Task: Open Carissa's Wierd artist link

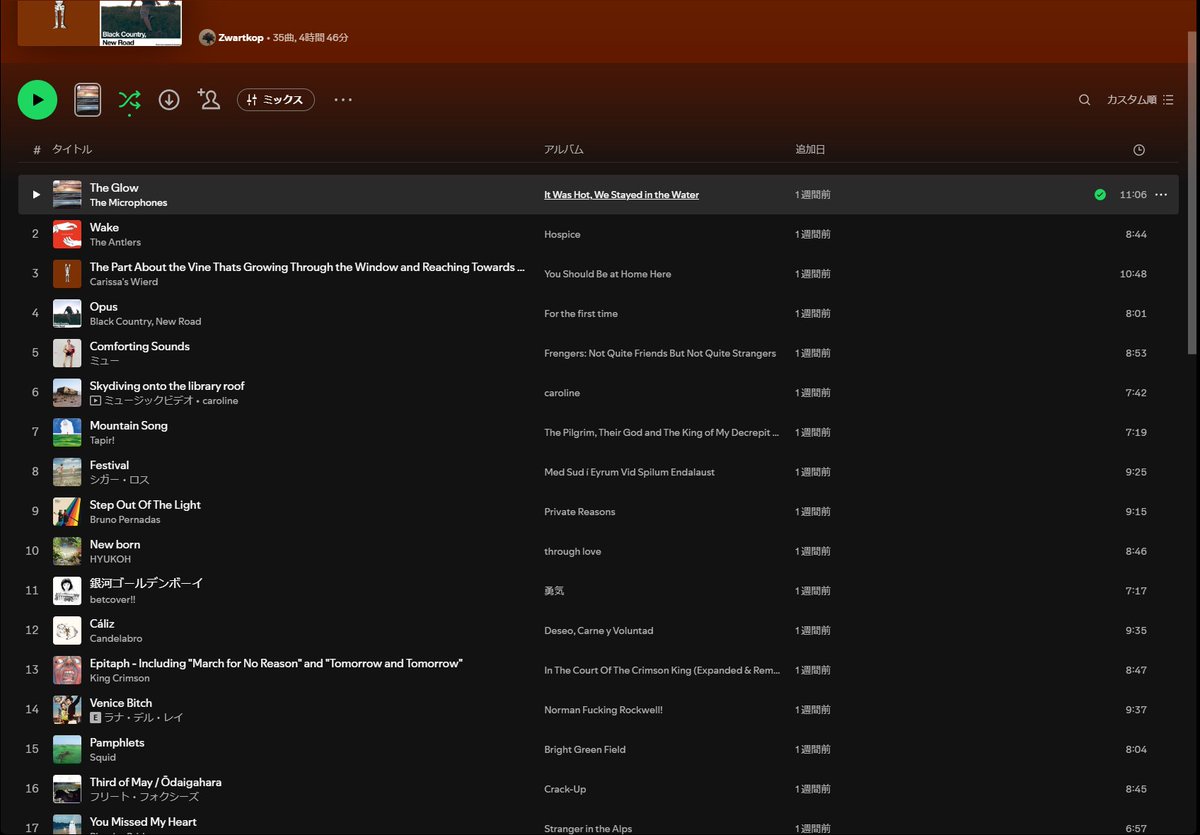Action: click(x=124, y=282)
